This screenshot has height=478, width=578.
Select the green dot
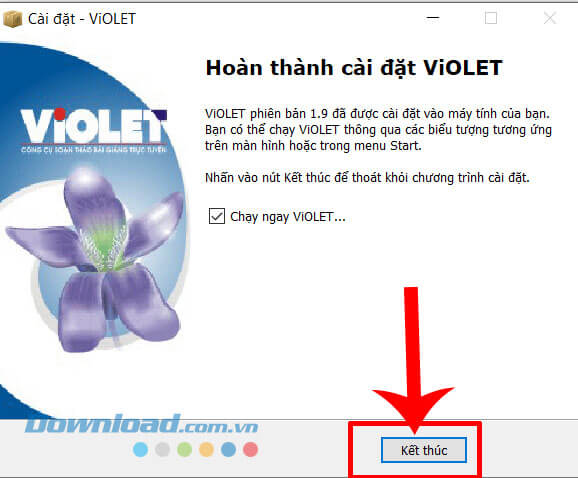[184, 450]
